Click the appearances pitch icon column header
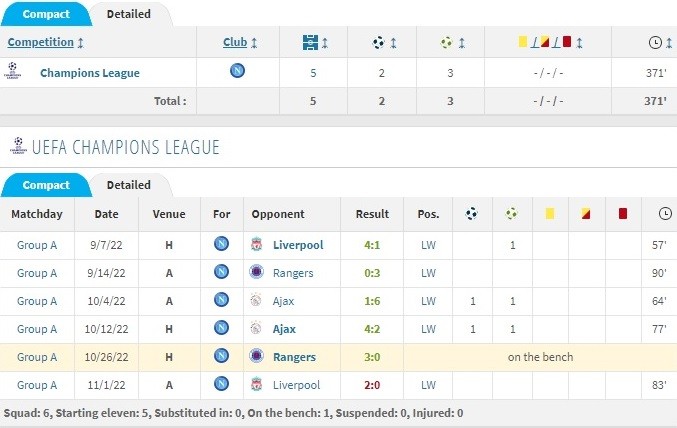This screenshot has height=428, width=677. pyautogui.click(x=310, y=42)
